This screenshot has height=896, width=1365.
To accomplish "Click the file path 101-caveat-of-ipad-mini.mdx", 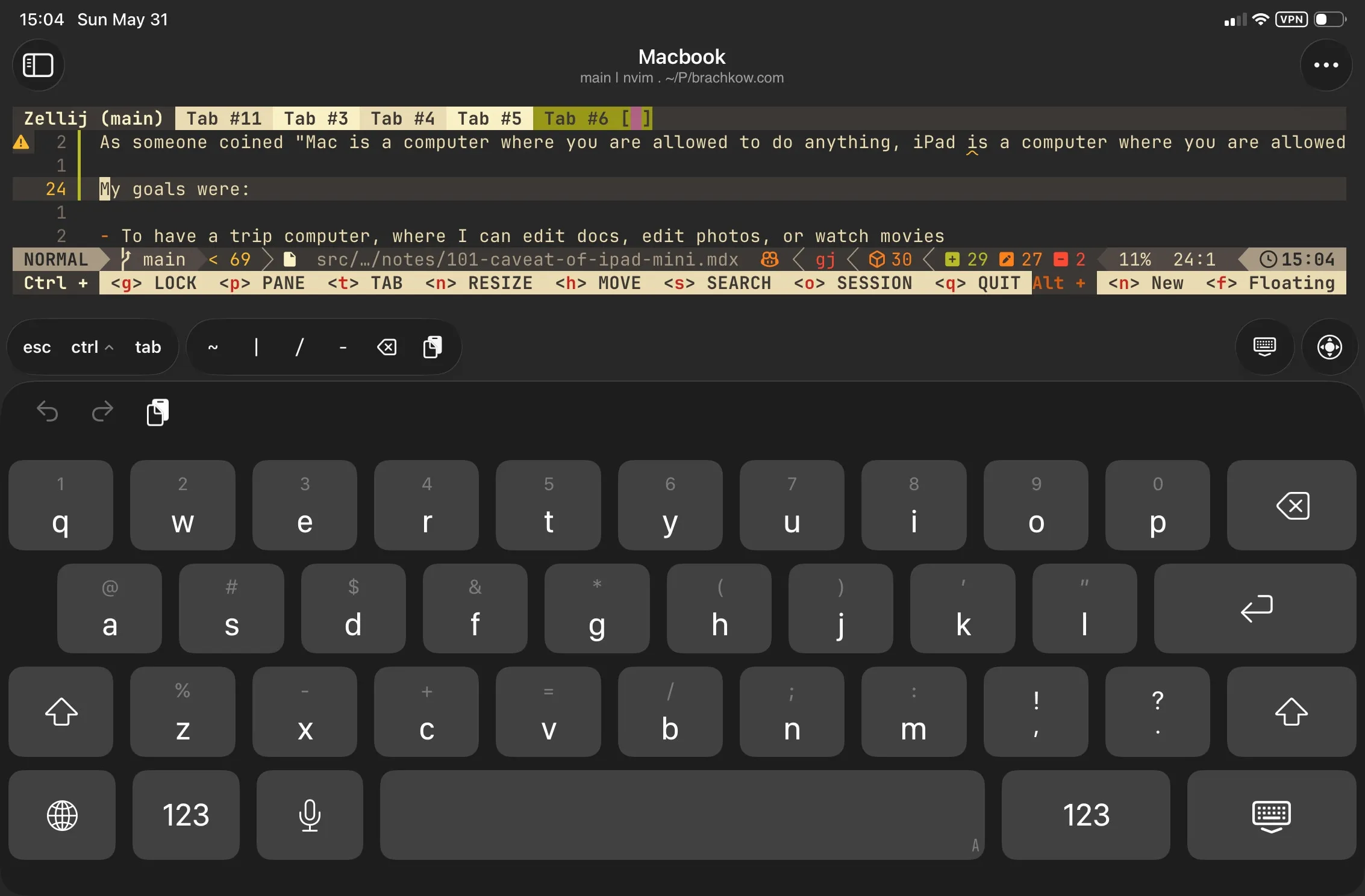I will pos(527,260).
